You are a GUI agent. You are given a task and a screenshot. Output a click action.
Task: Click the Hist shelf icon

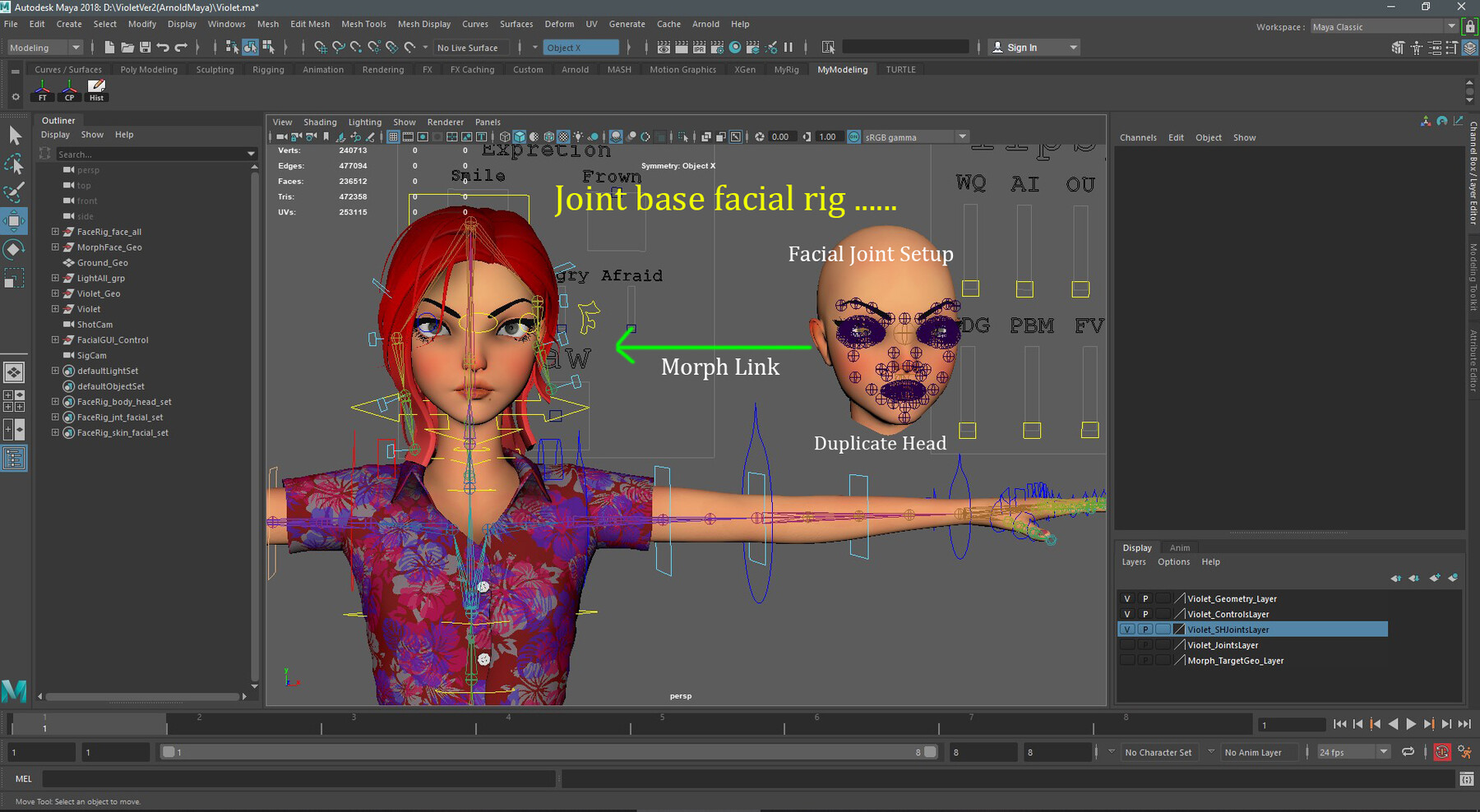tap(96, 90)
